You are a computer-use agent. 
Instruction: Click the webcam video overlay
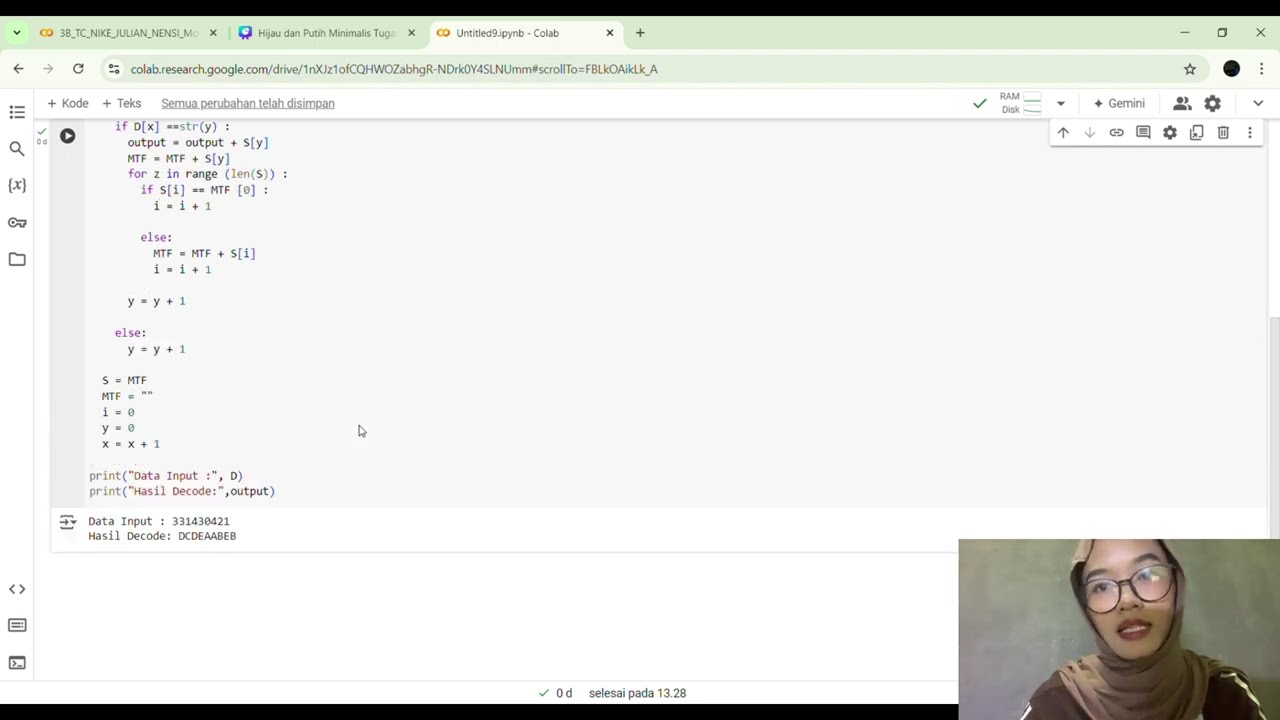(x=1119, y=629)
